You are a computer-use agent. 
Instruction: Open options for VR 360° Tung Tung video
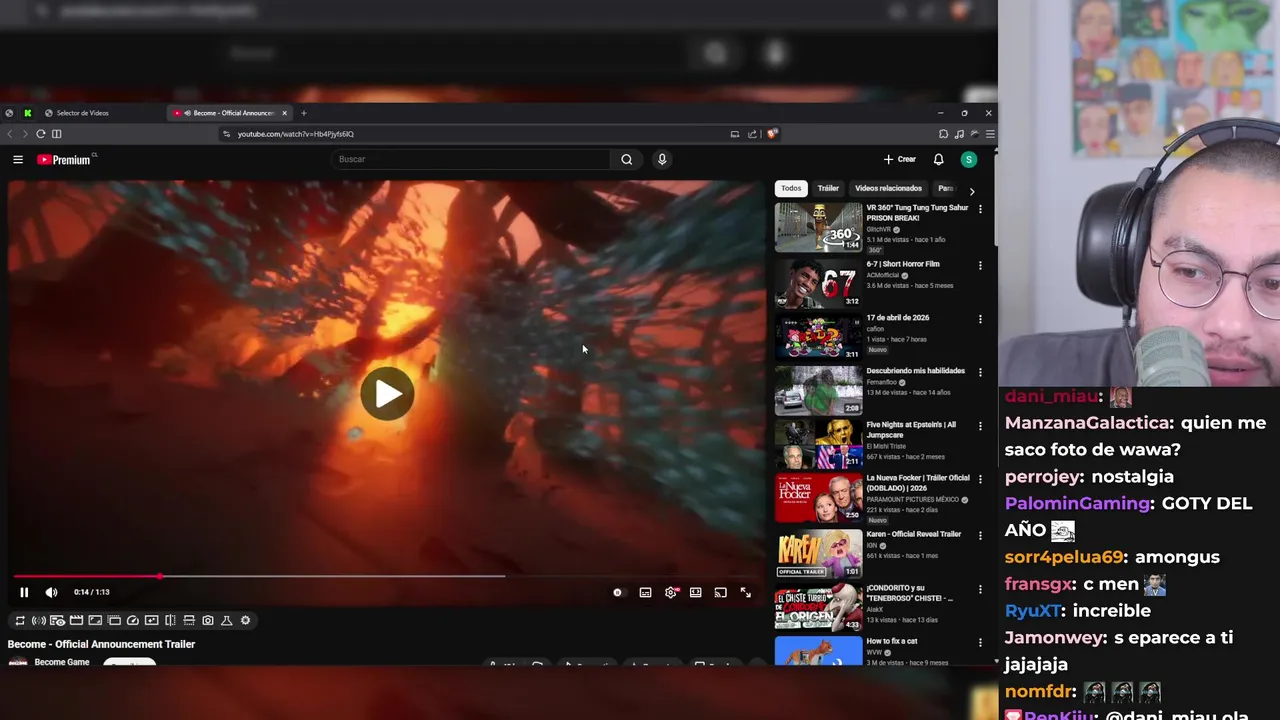point(980,209)
